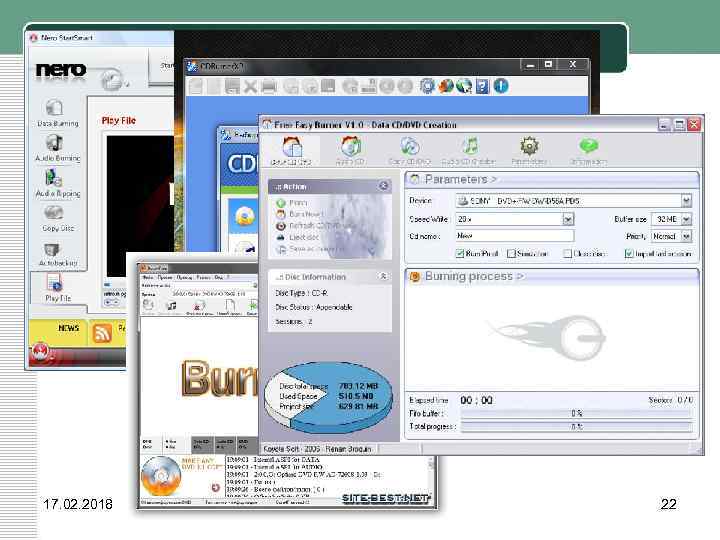Screen dimensions: 720x540
Task: Open the first menu in BurnAware menu bar
Action: 148,277
